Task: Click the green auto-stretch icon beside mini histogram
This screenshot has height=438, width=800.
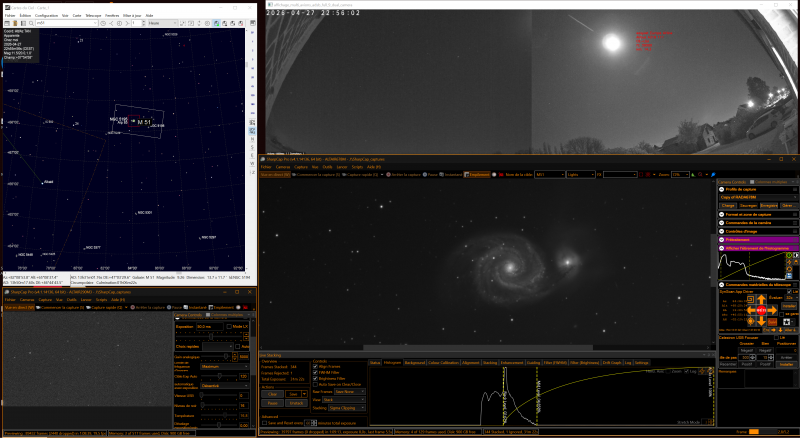Action: pyautogui.click(x=789, y=255)
